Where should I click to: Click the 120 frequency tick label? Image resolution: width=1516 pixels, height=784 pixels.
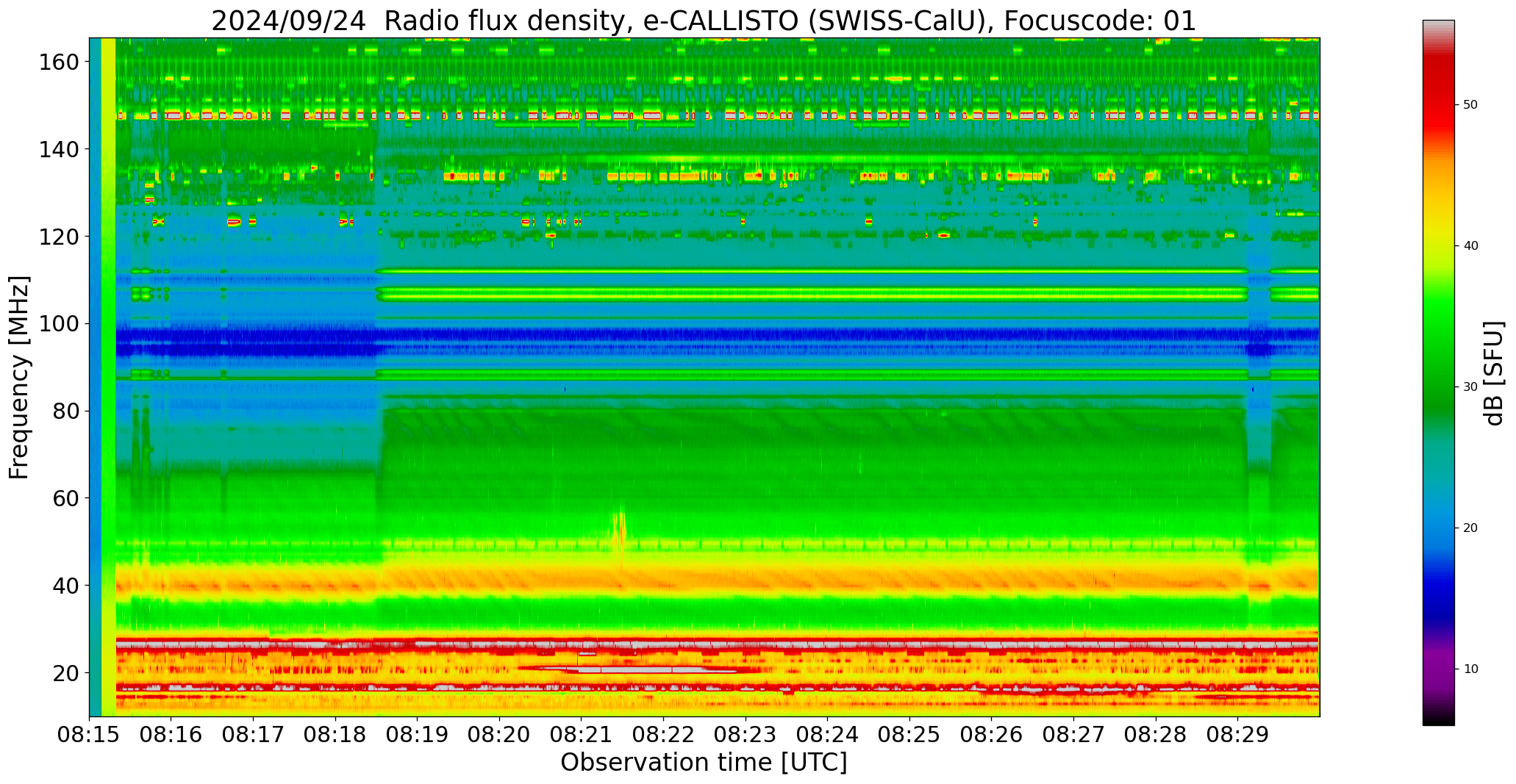coord(59,237)
